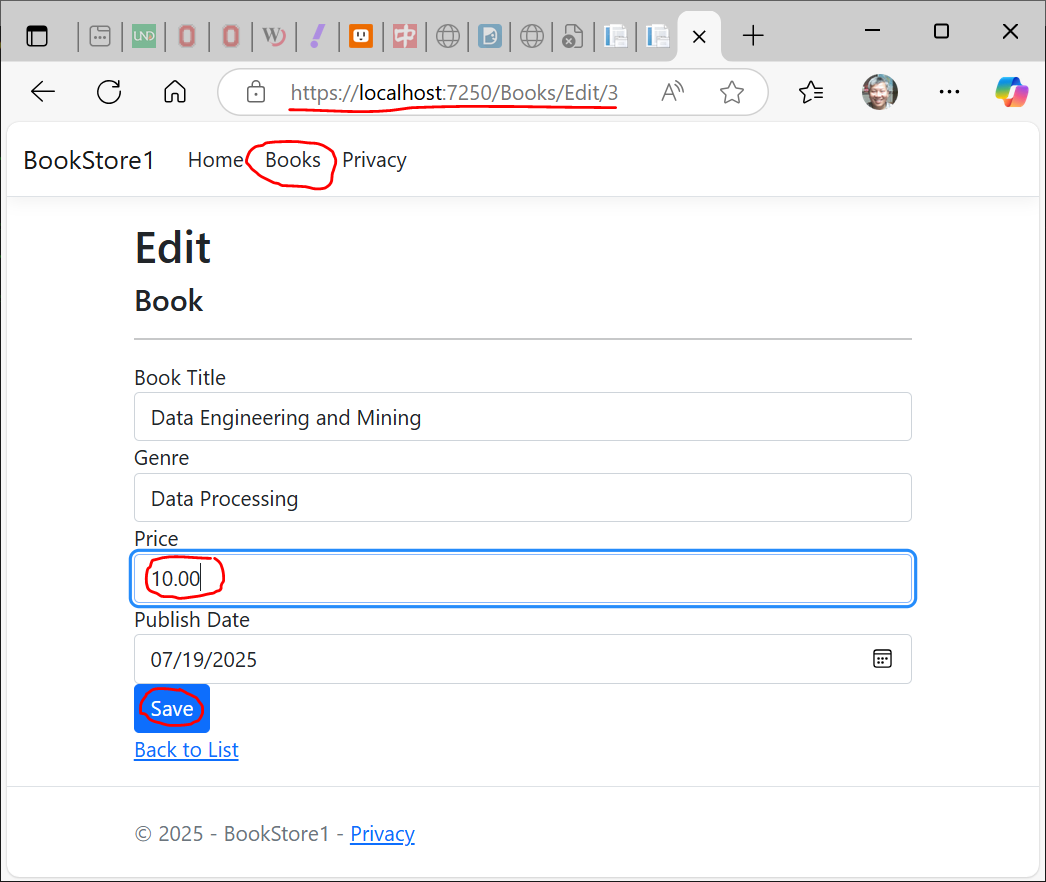This screenshot has width=1046, height=882.
Task: Switch to the purple slash favicon tab
Action: (318, 36)
